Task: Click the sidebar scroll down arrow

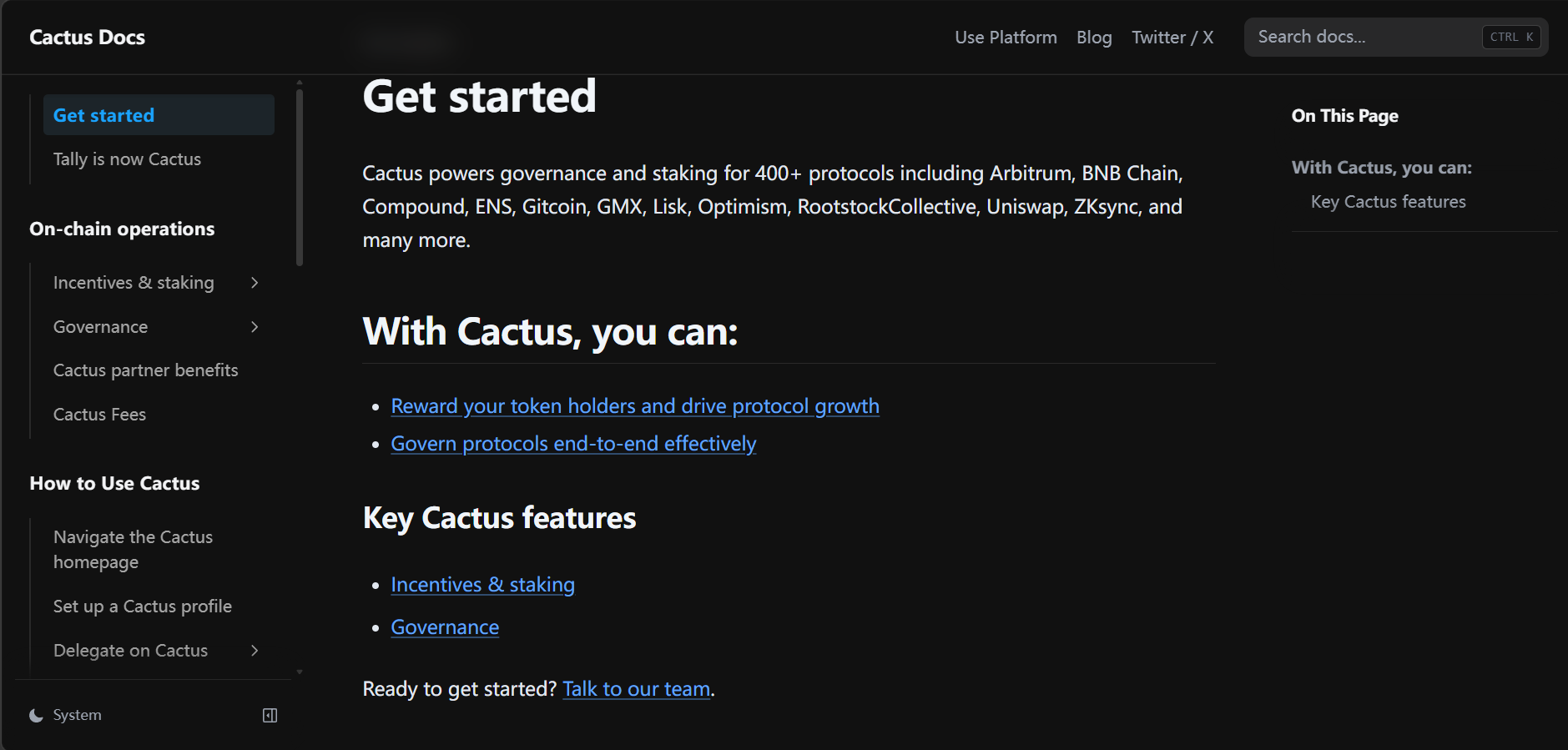Action: [300, 672]
